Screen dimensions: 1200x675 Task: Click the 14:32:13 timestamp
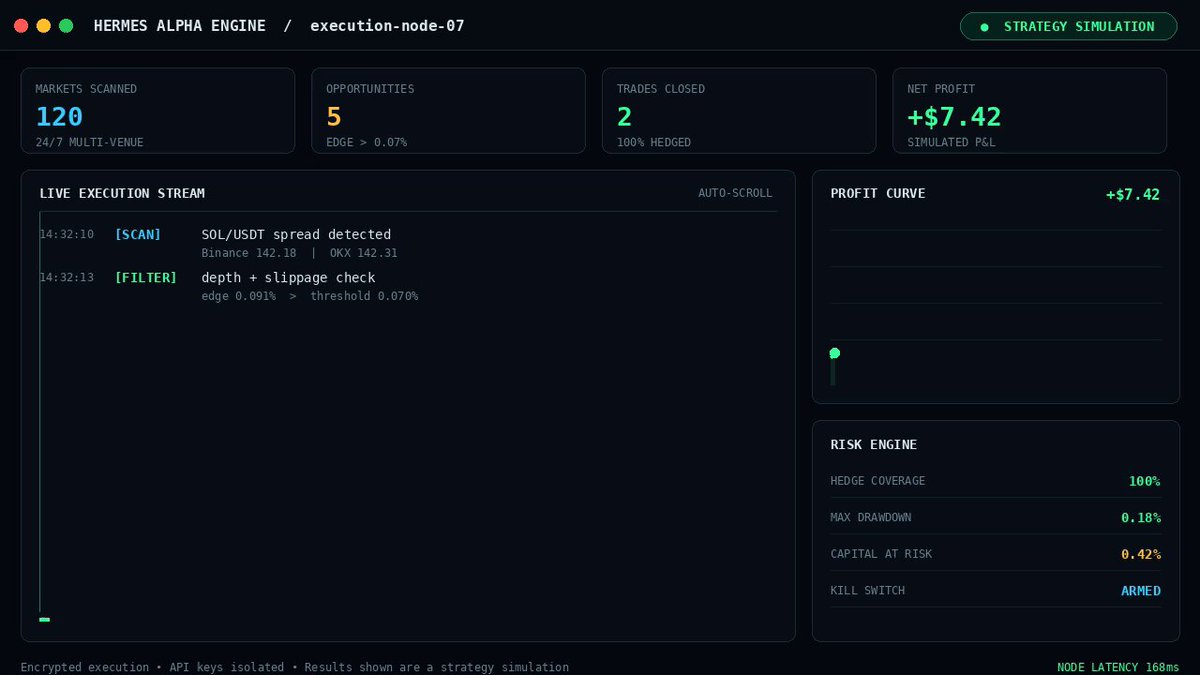67,278
